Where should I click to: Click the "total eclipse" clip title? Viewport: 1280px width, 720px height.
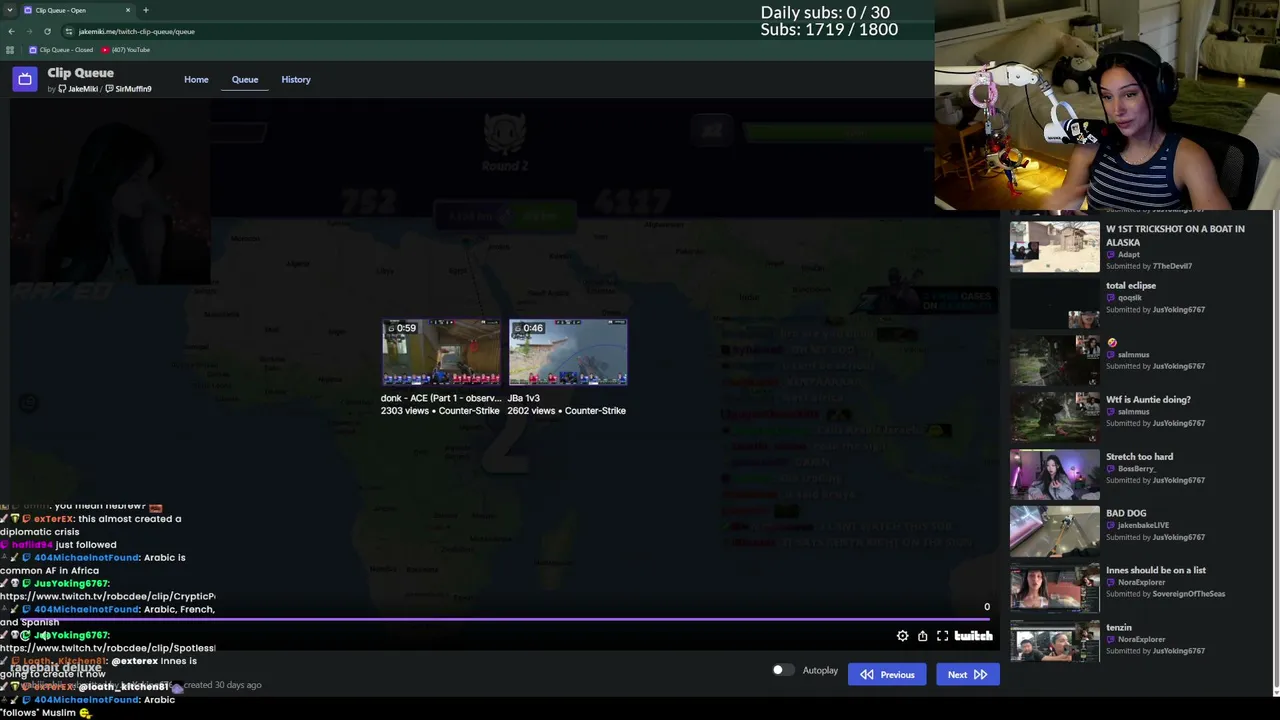click(1131, 286)
